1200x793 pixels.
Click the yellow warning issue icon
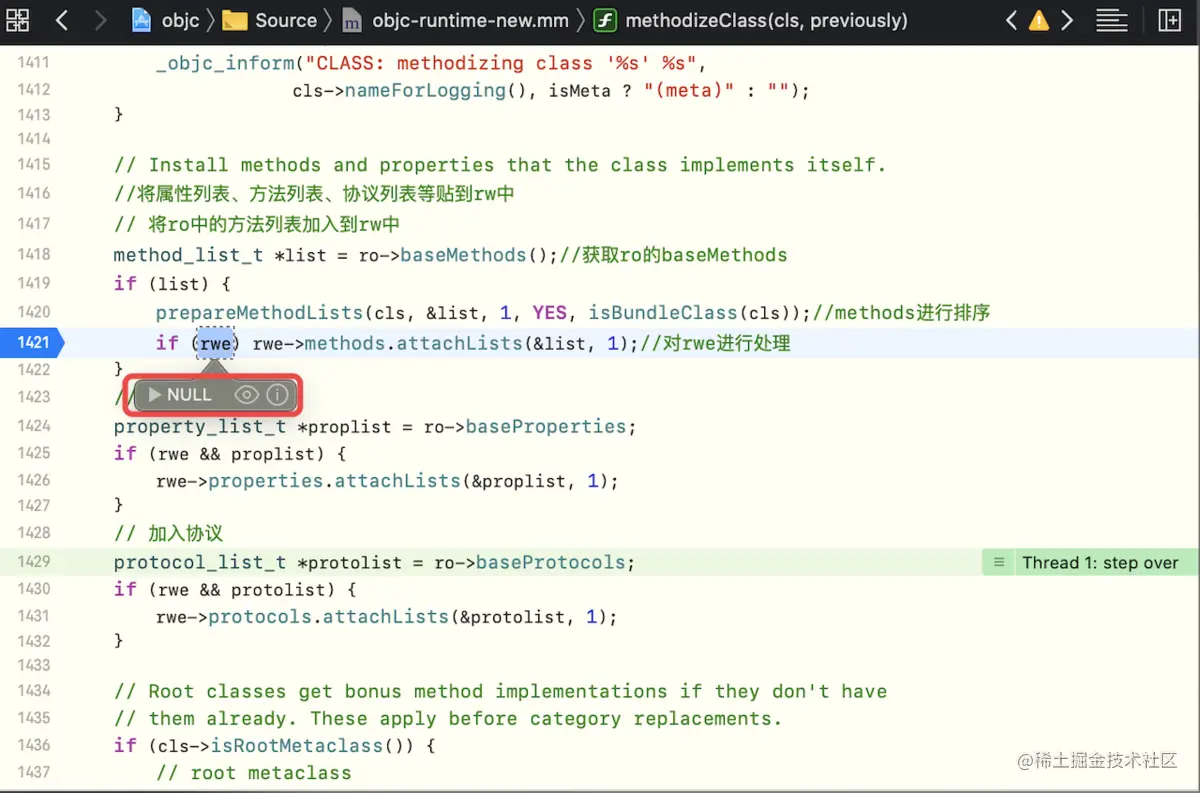[1039, 20]
